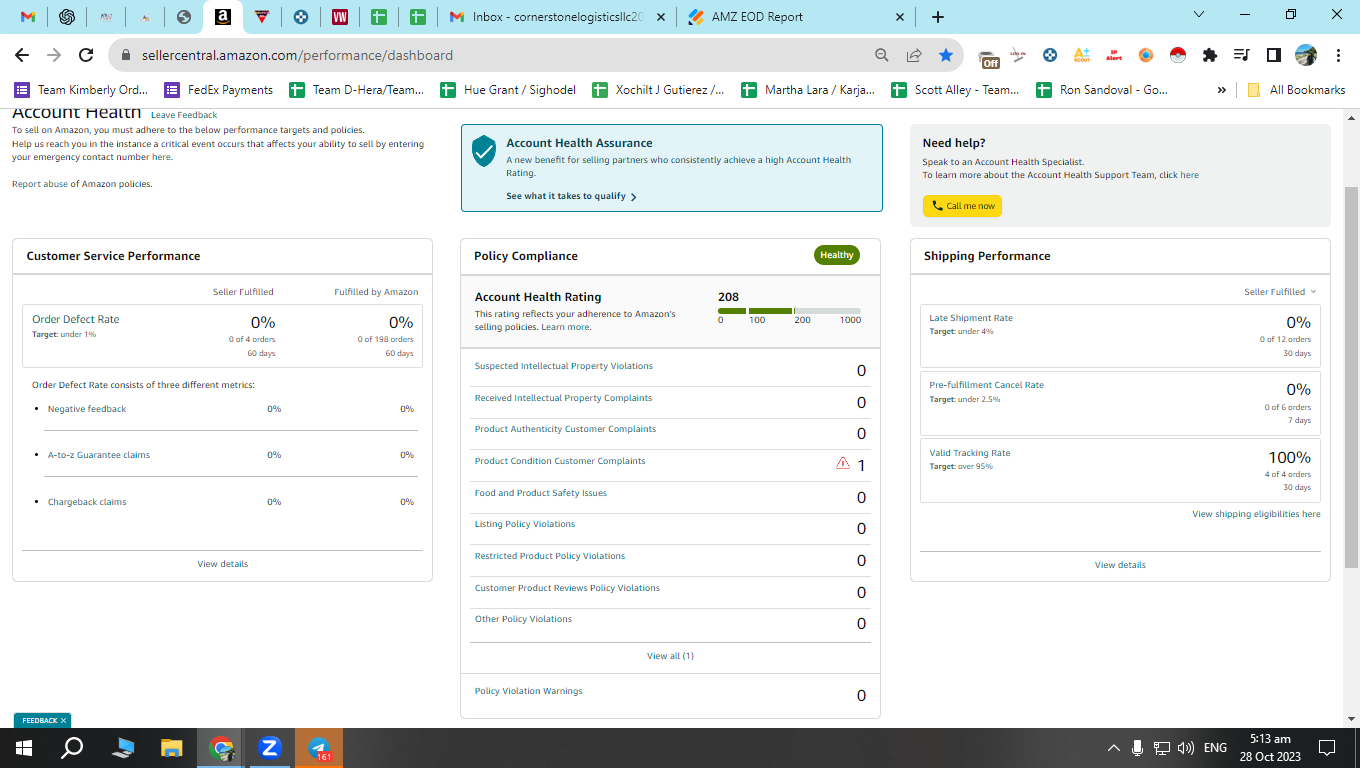The image size is (1360, 768).
Task: Click the Report abuse link
Action: (40, 184)
